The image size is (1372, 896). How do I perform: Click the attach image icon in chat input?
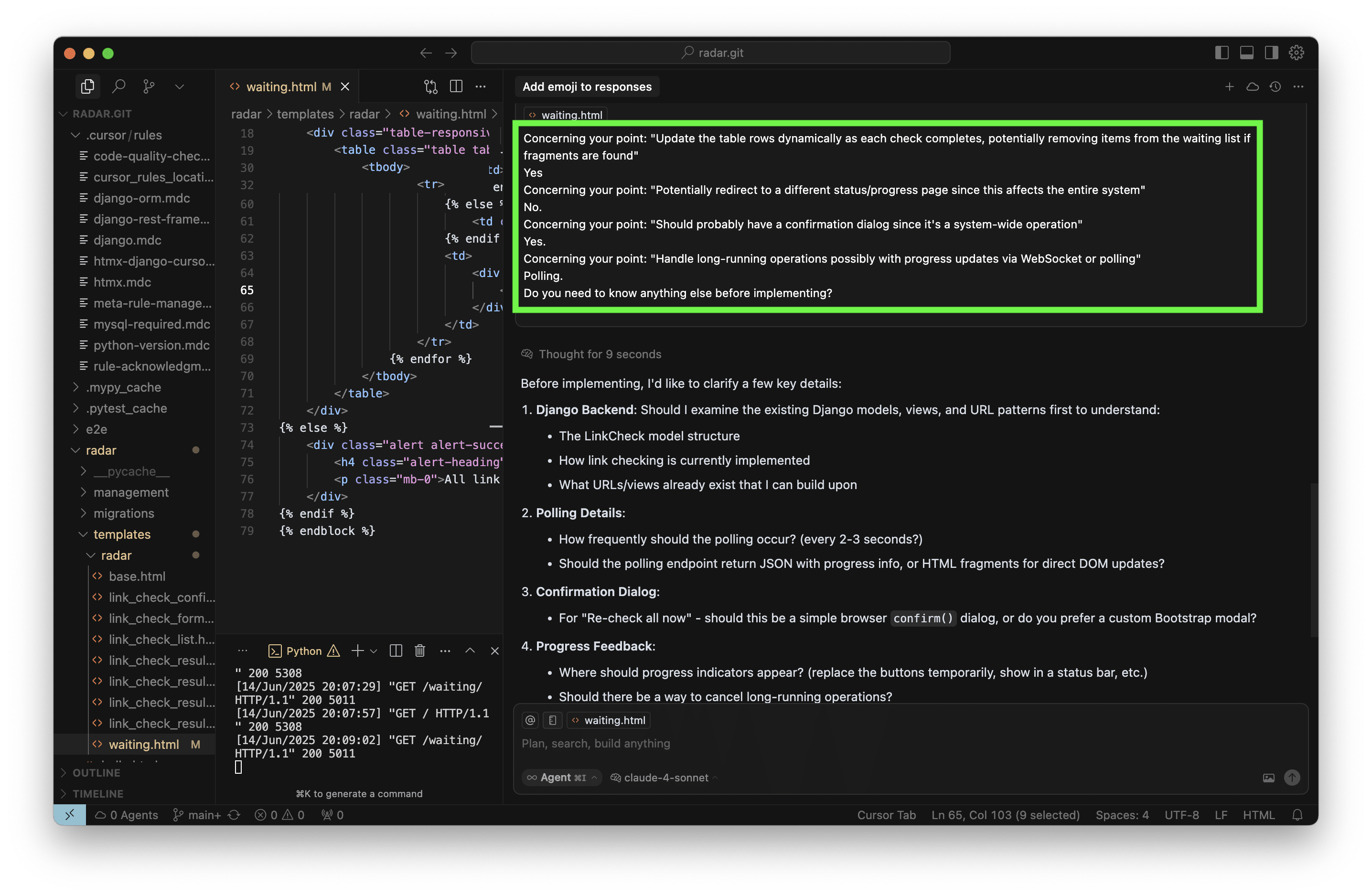pyautogui.click(x=1268, y=777)
